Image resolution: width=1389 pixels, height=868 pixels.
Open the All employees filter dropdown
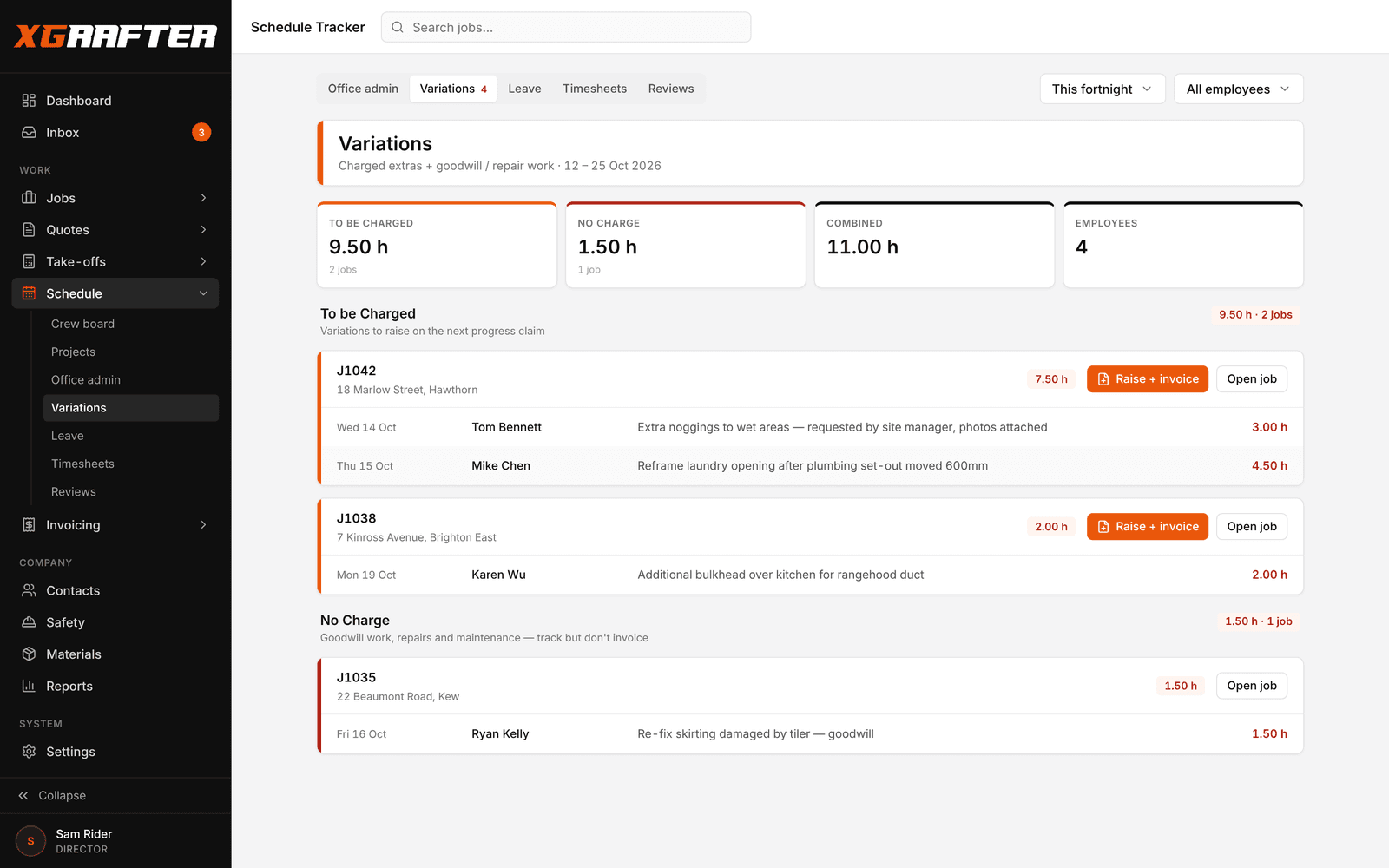click(x=1239, y=89)
